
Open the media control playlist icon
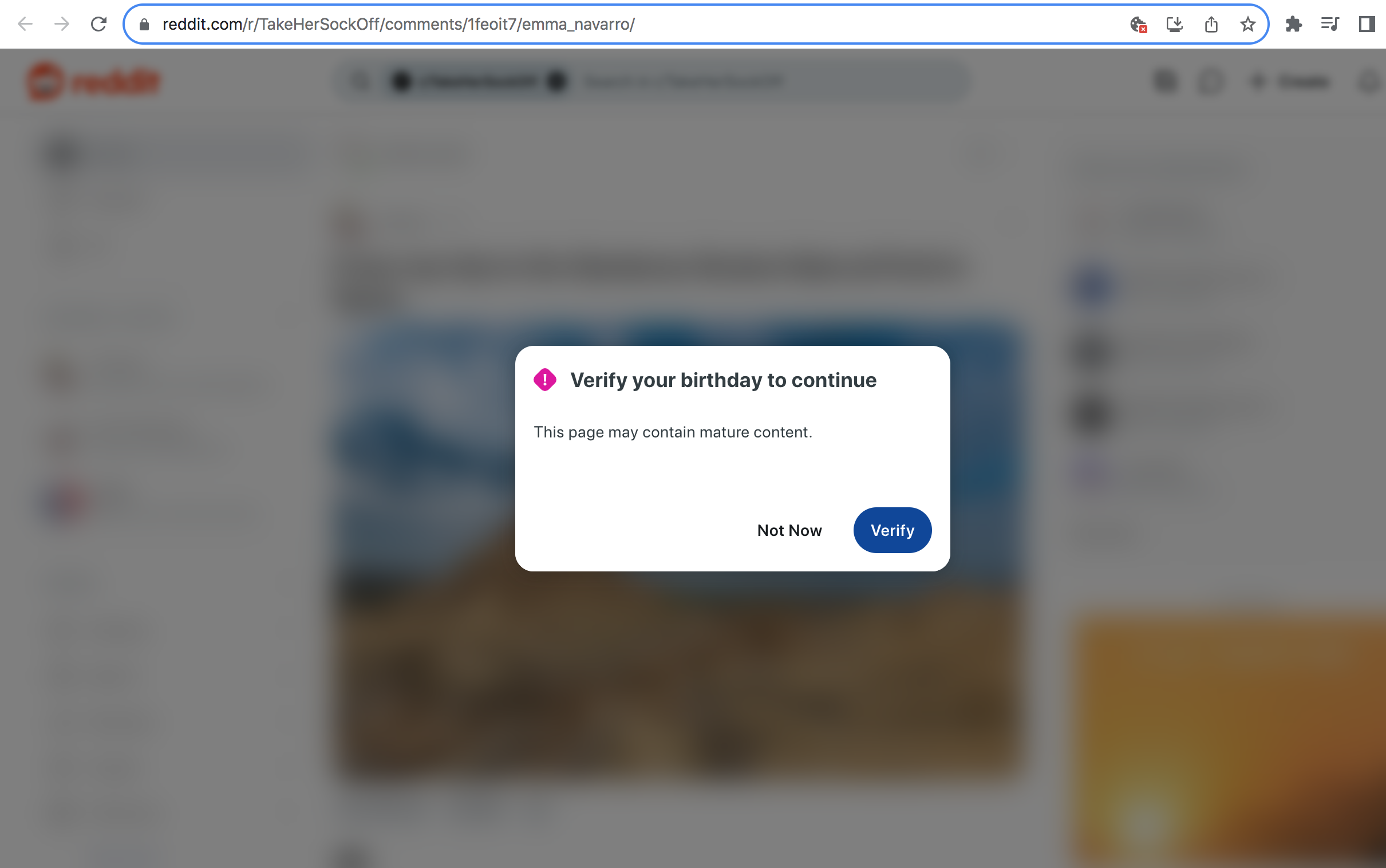[x=1330, y=24]
